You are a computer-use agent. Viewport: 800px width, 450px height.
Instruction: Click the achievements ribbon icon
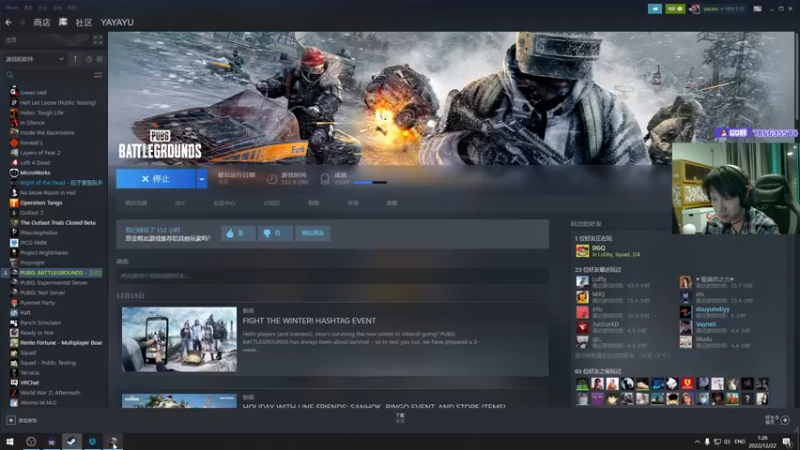tap(325, 179)
